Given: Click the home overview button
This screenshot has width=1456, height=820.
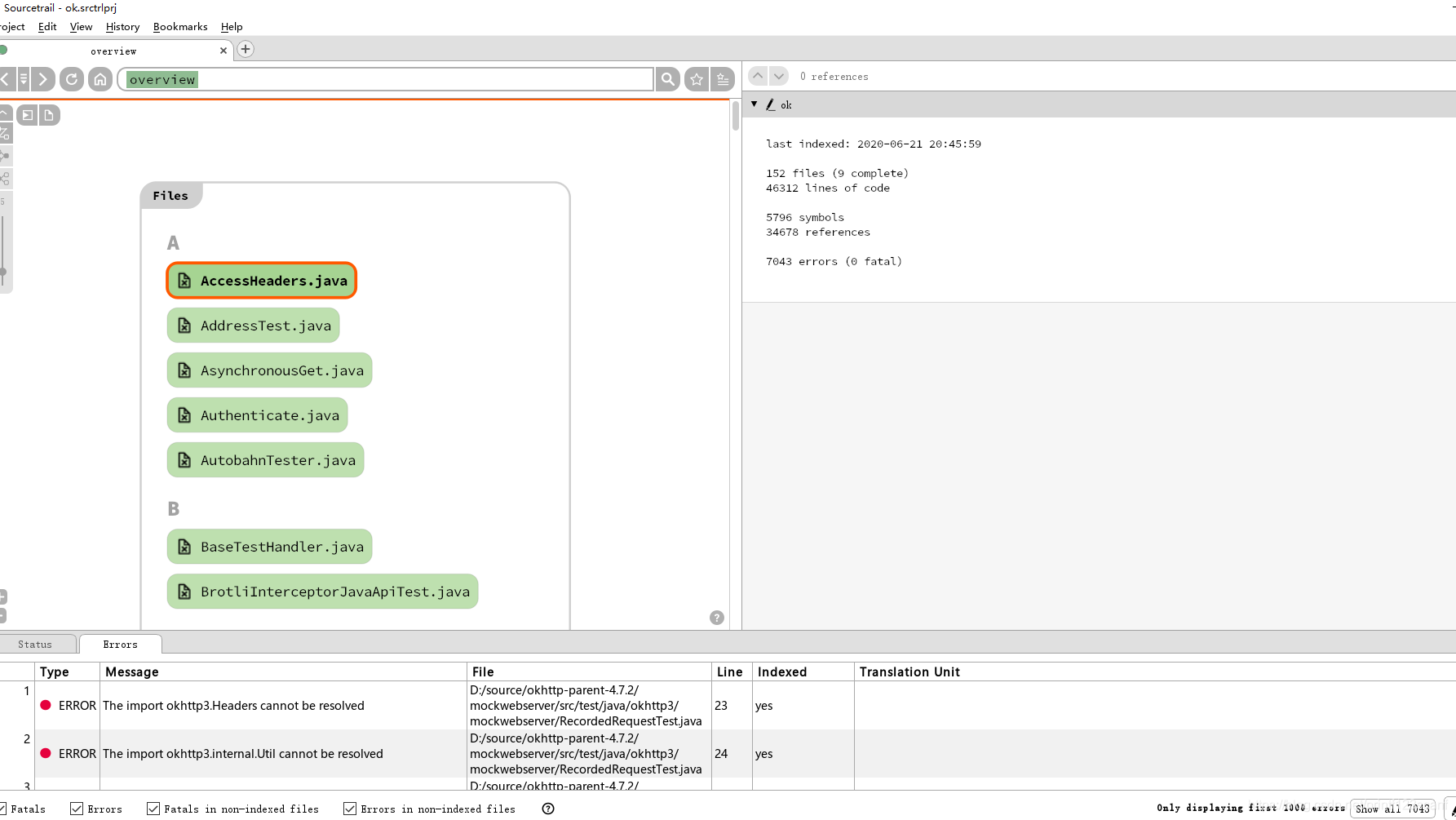Looking at the screenshot, I should (x=100, y=79).
